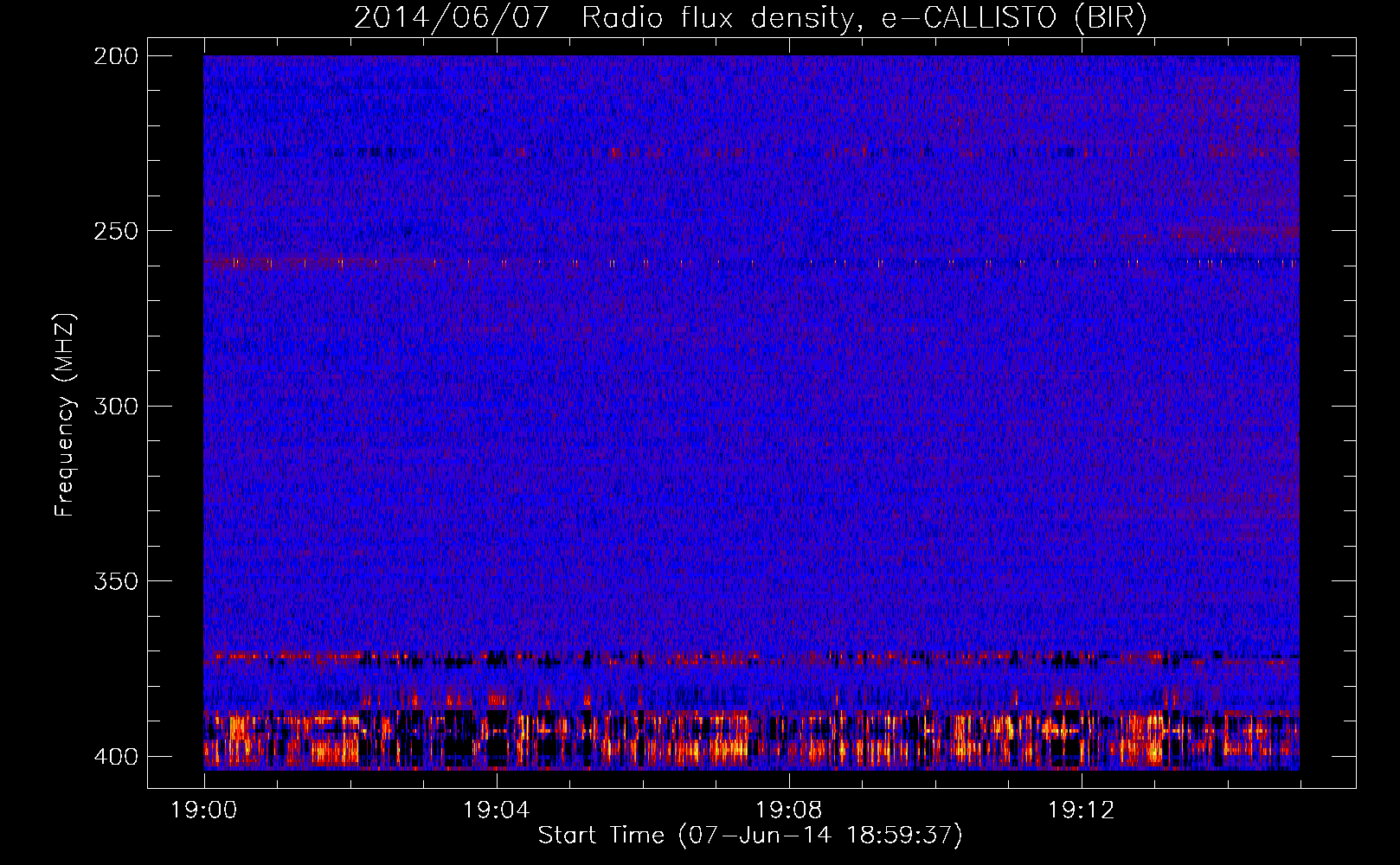Viewport: 1400px width, 865px height.
Task: Select the 300 frequency tick label
Action: (116, 406)
